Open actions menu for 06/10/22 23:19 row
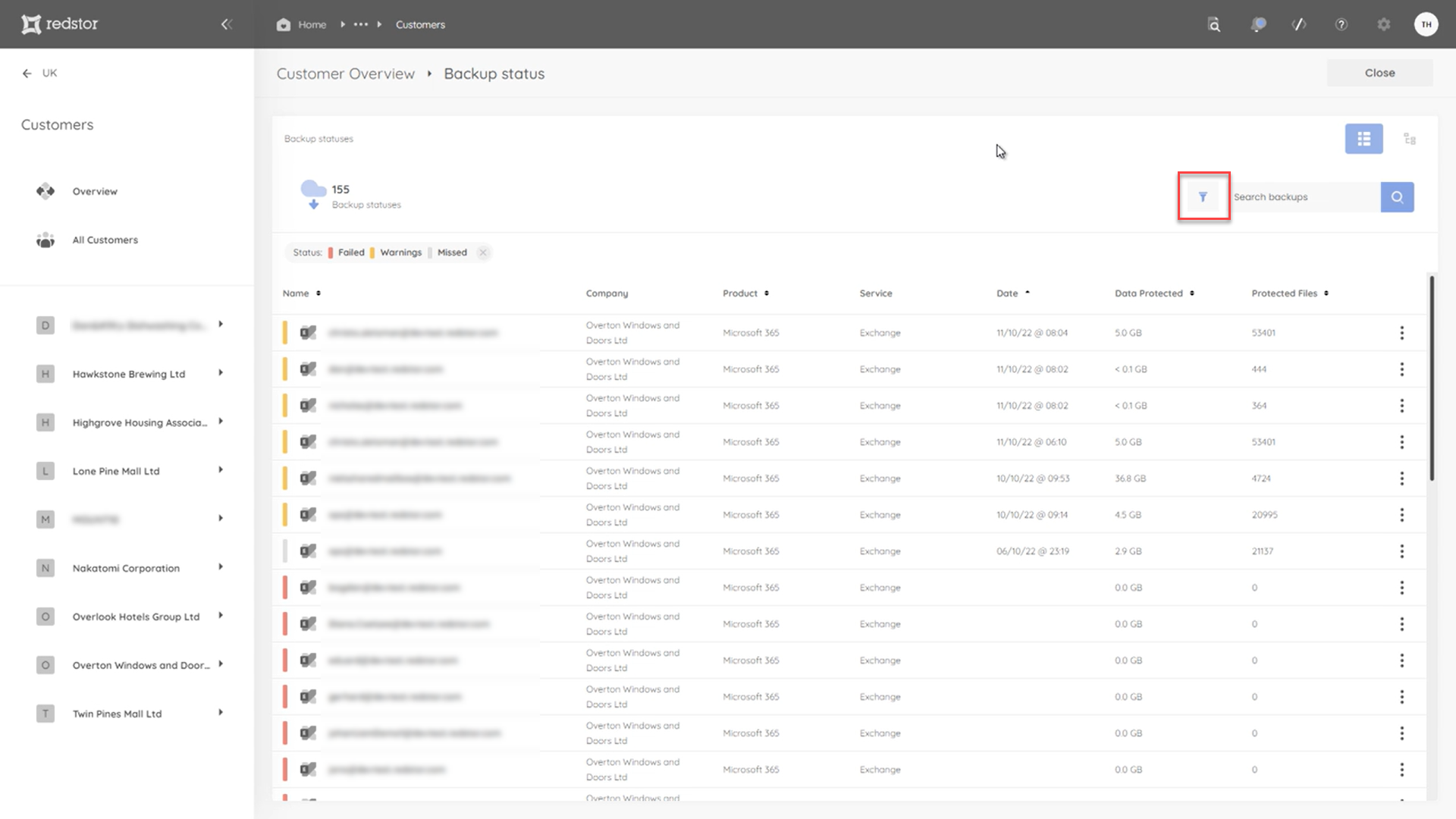This screenshot has height=819, width=1456. (x=1401, y=551)
